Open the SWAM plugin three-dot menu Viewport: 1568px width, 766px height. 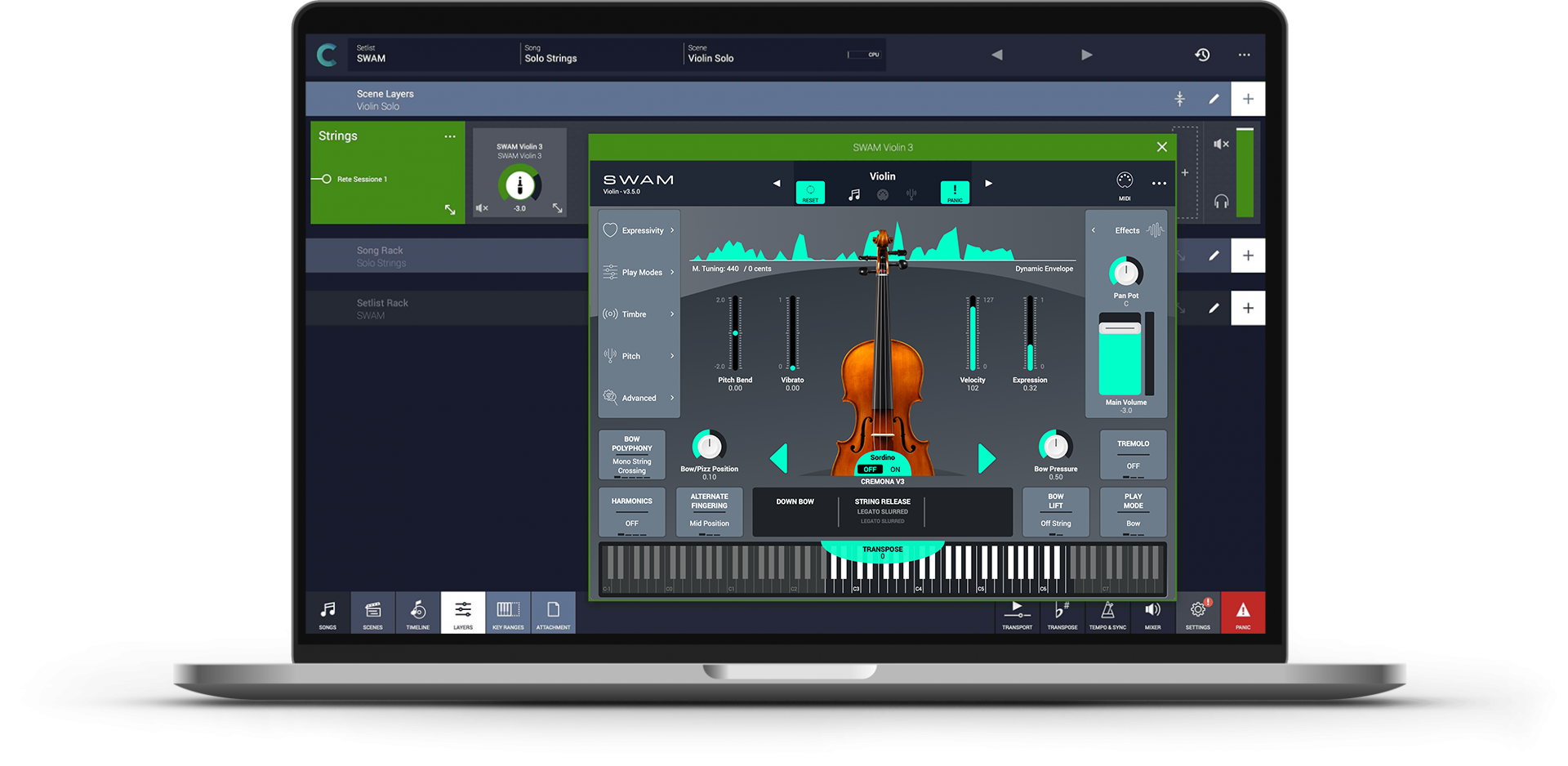click(1159, 184)
